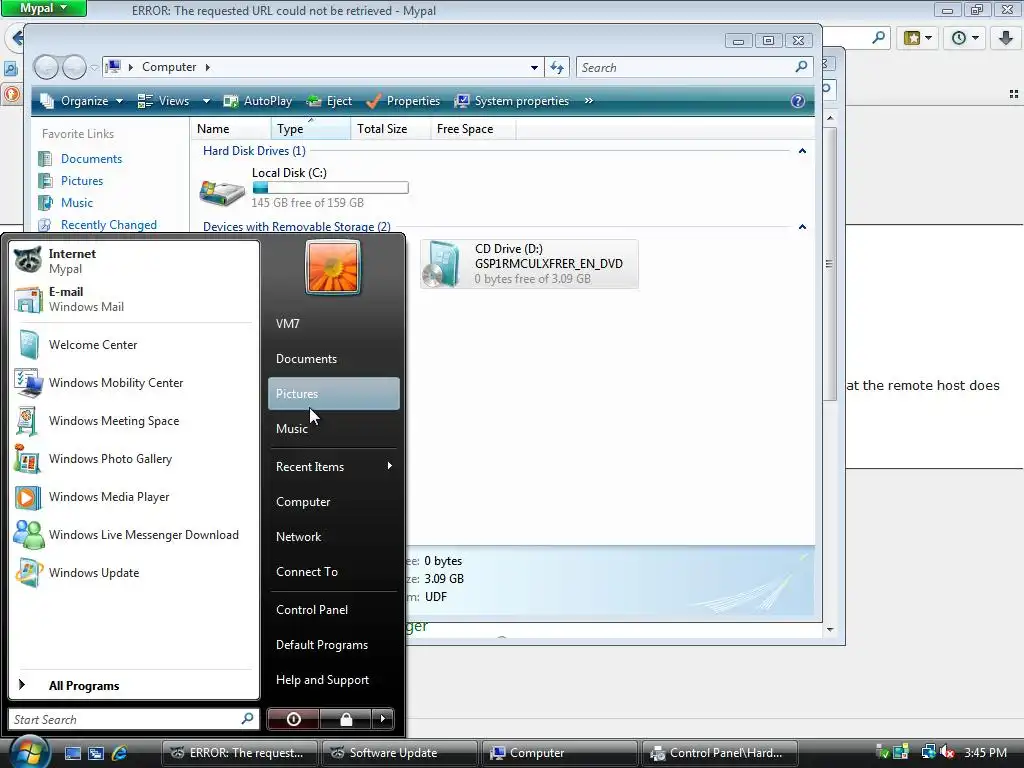The image size is (1024, 768).
Task: Click the power sleep button in Start menu
Action: click(293, 719)
